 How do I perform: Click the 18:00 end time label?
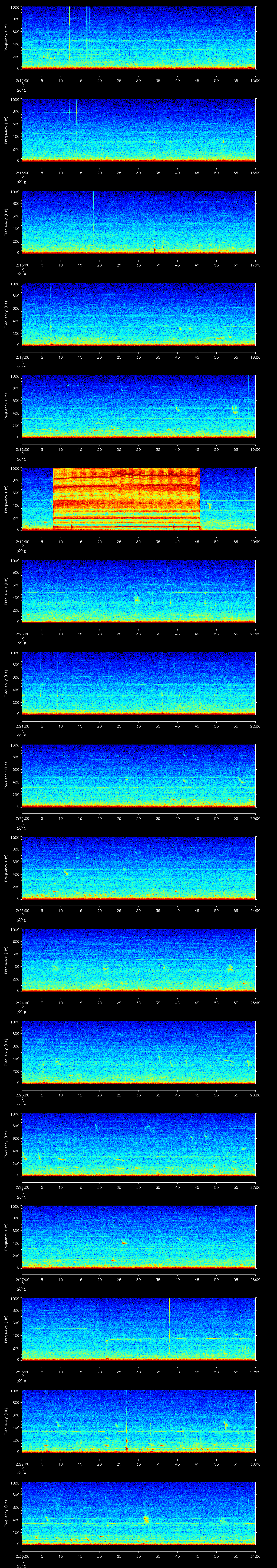pyautogui.click(x=256, y=357)
